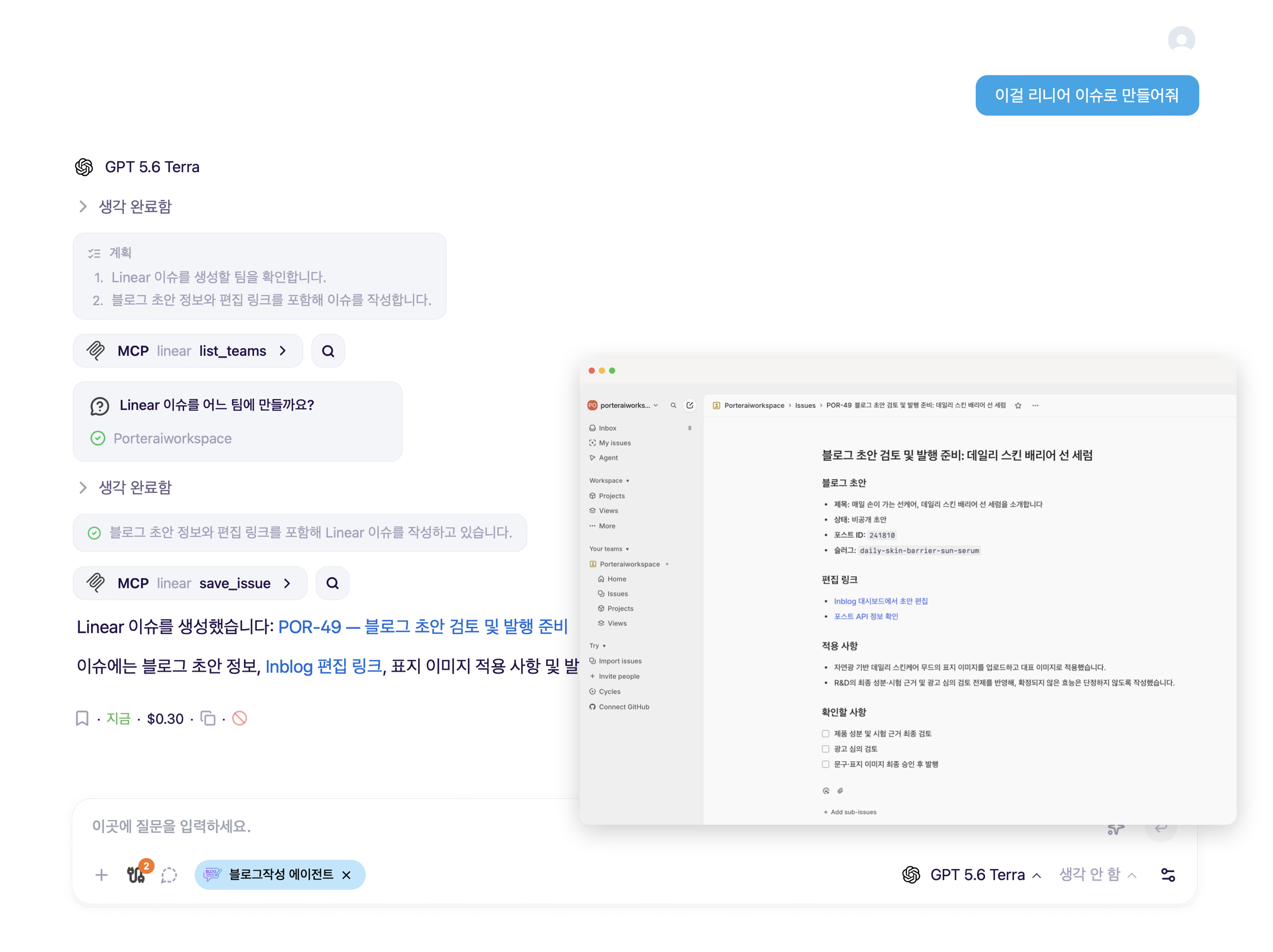1273x952 pixels.
Task: Check 문구·표지 이미지 최종 승인 후 발행
Action: coord(825,764)
